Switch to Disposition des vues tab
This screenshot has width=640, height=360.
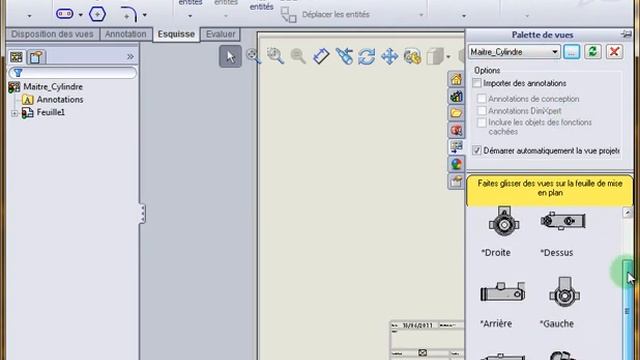pyautogui.click(x=52, y=34)
